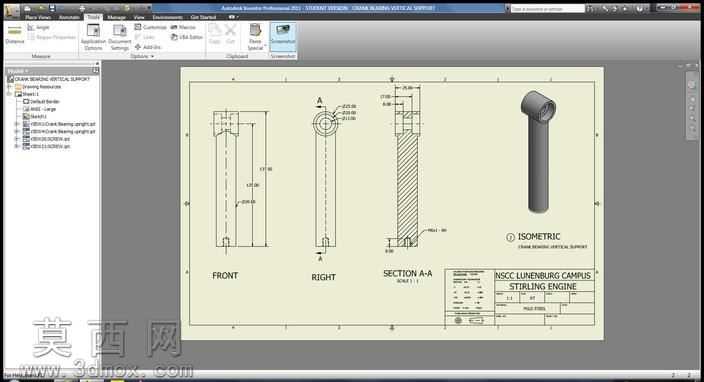Click the keyword search input field
This screenshot has width=704, height=382.
click(x=548, y=9)
